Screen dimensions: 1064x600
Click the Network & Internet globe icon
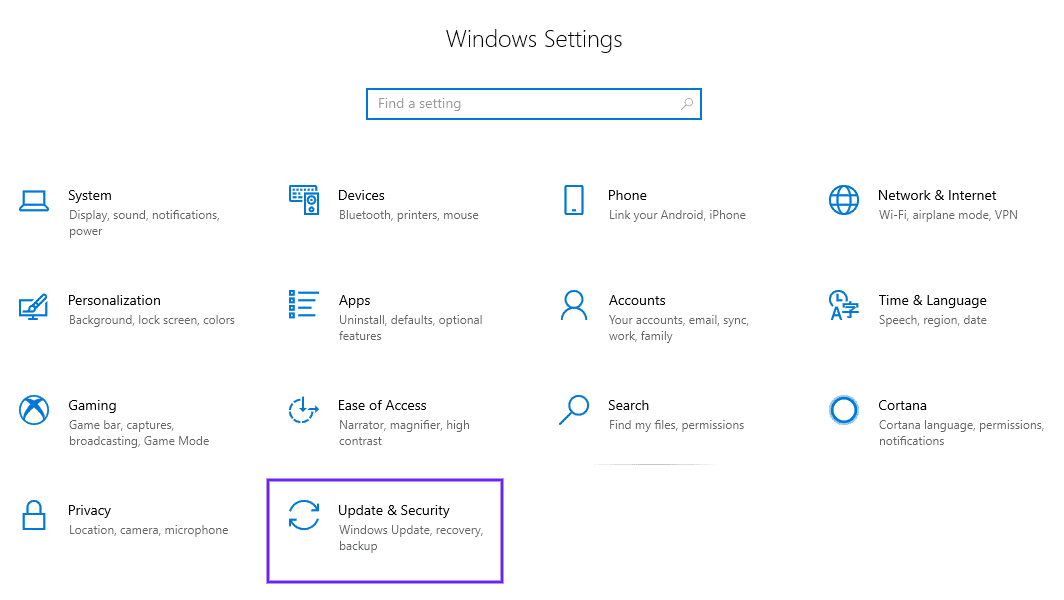843,201
